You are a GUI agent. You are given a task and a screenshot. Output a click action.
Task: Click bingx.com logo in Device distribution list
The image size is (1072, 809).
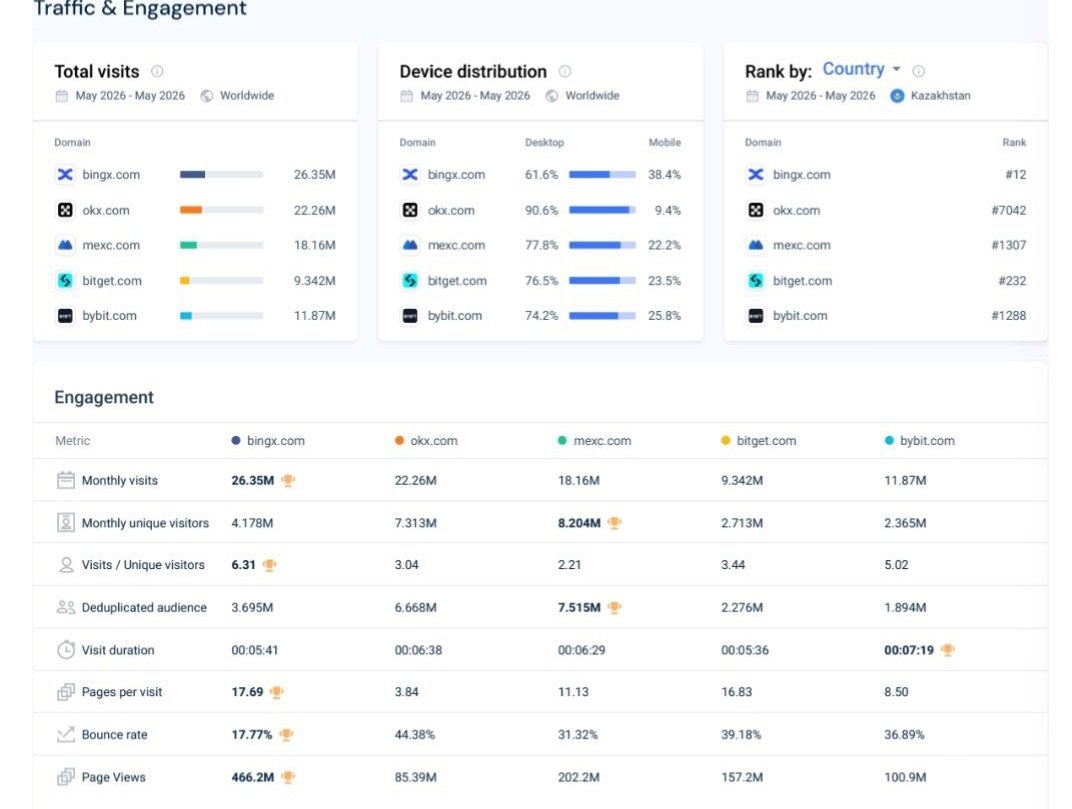point(410,174)
